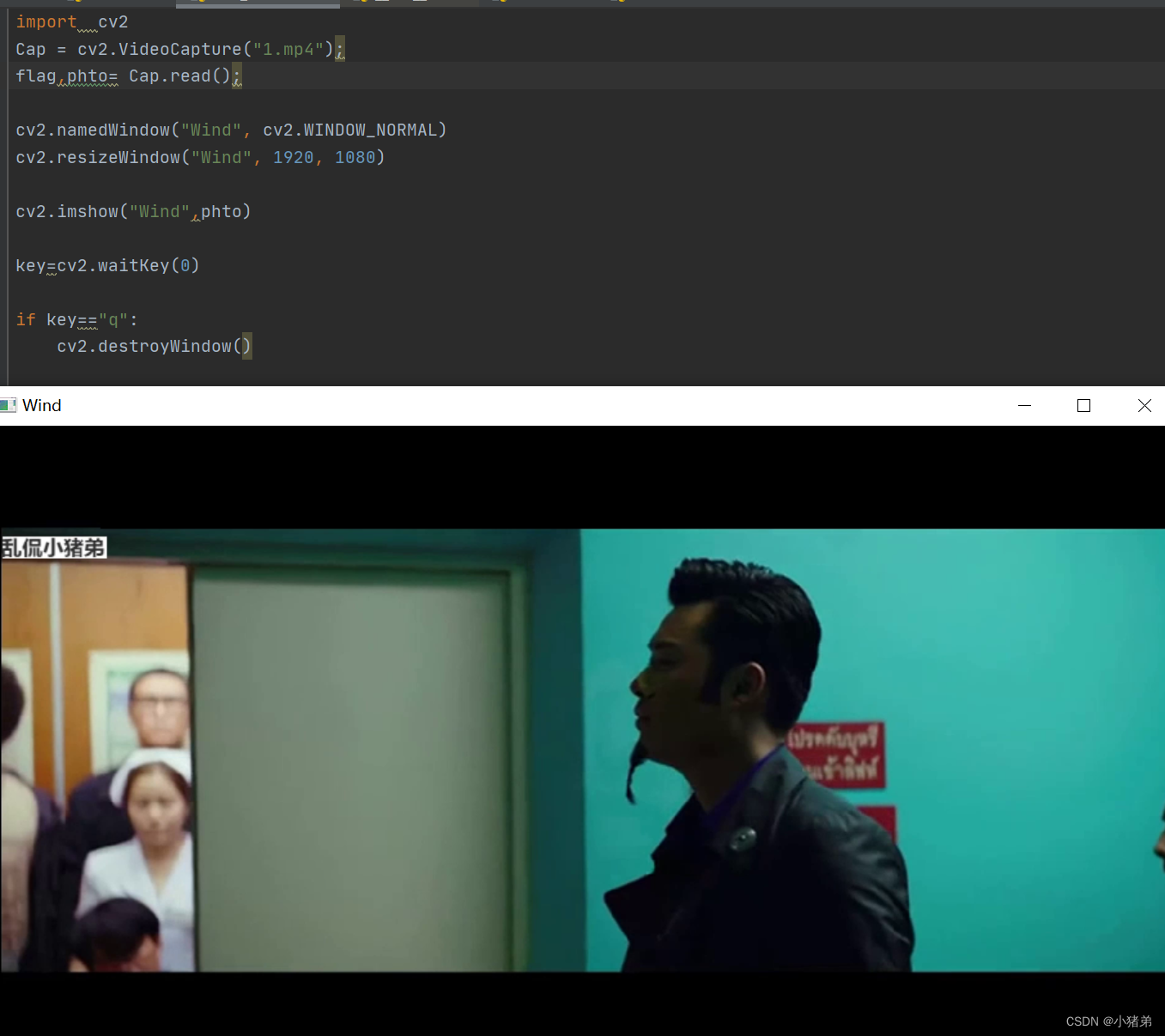Click the cv2.WINDOW_NORMAL constant
The width and height of the screenshot is (1165, 1036).
(x=350, y=130)
